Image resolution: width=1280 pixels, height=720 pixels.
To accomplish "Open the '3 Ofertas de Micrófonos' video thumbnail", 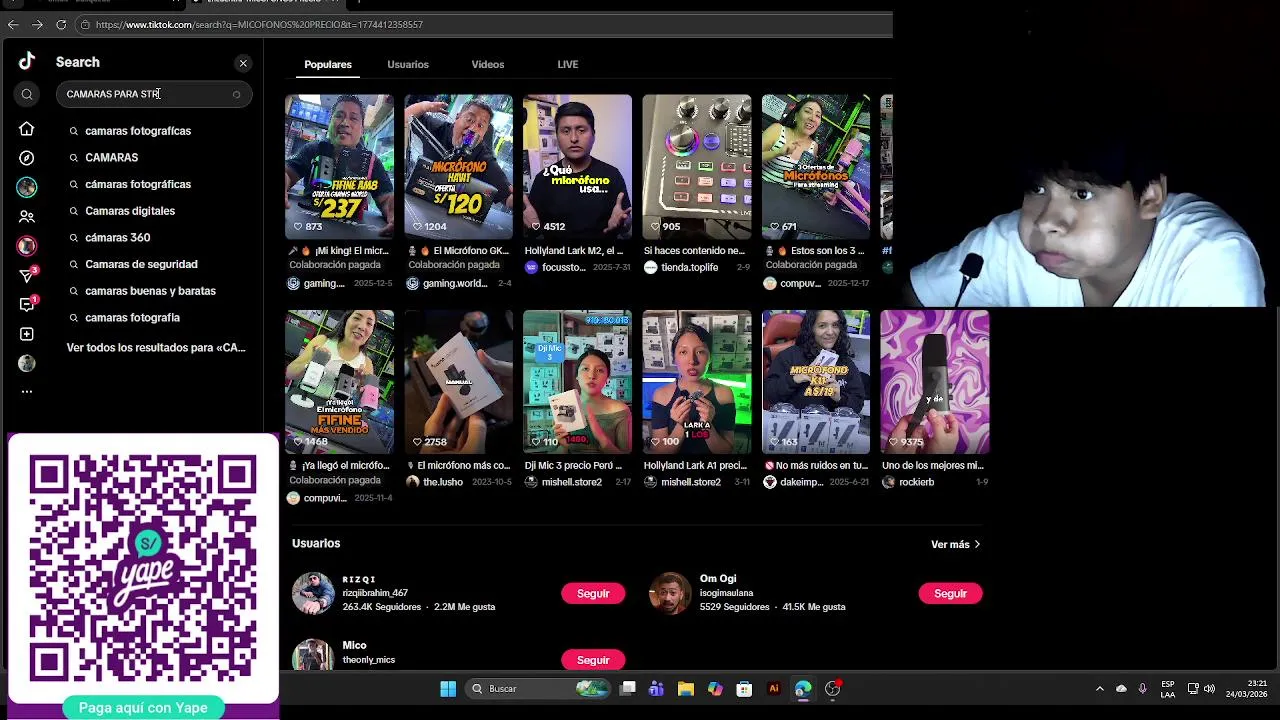I will click(816, 166).
